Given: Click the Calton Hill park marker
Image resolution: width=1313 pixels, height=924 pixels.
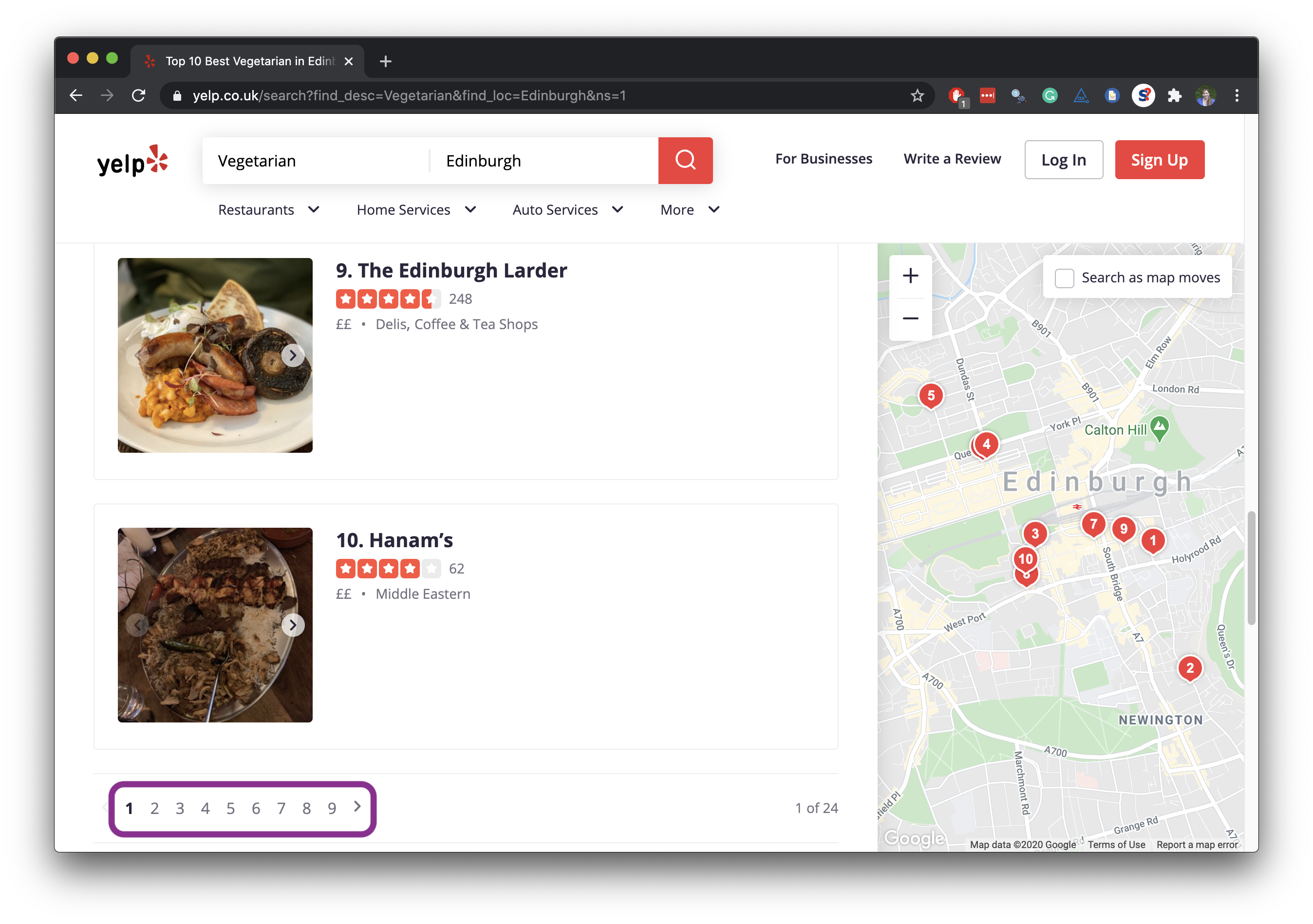Looking at the screenshot, I should (1159, 428).
